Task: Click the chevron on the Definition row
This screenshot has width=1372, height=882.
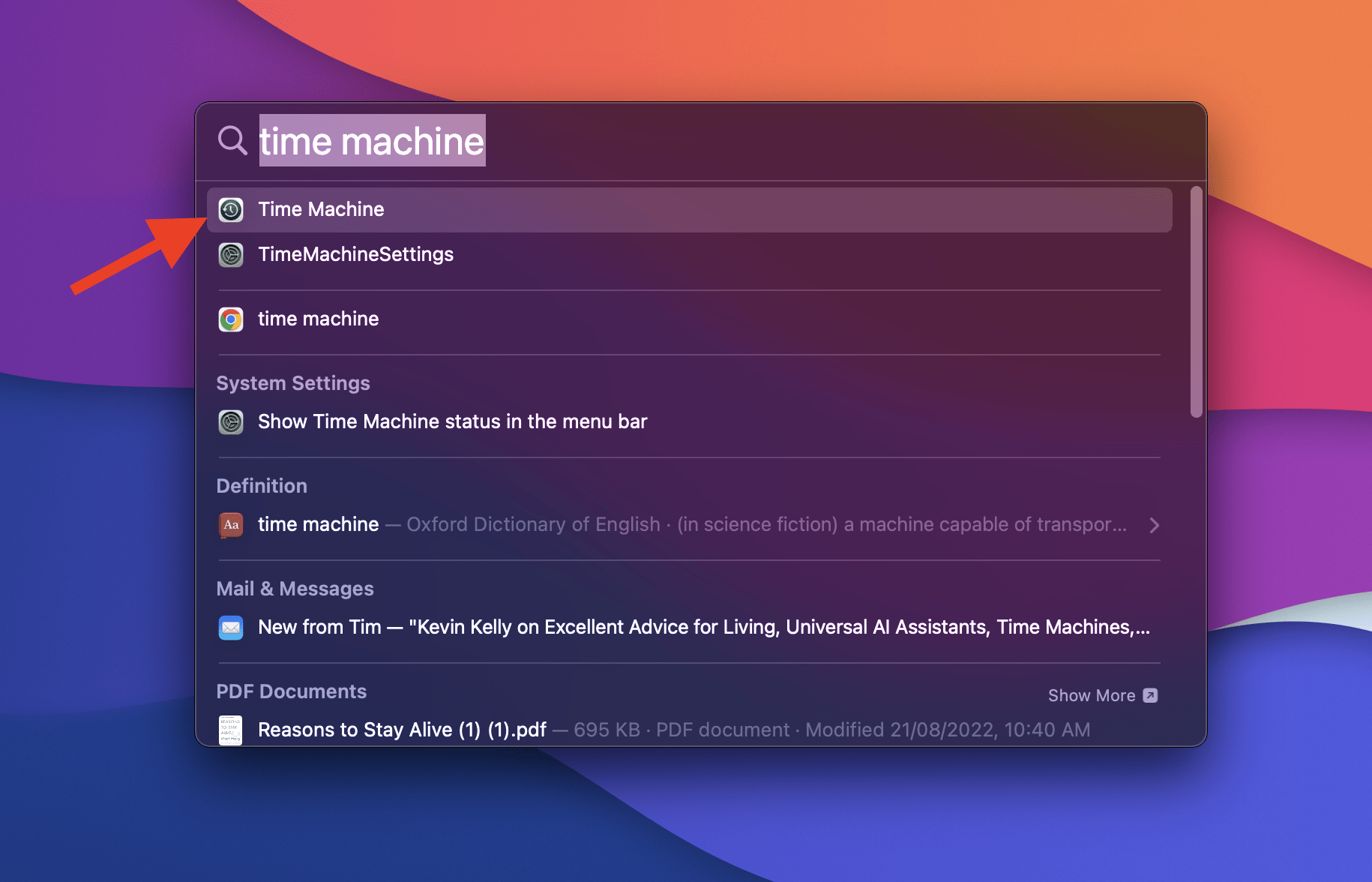Action: point(1155,525)
